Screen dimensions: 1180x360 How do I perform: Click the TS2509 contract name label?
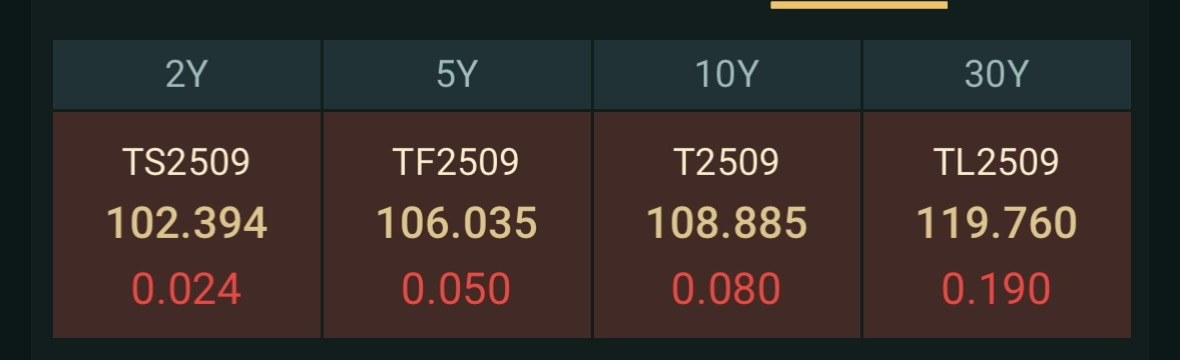187,162
